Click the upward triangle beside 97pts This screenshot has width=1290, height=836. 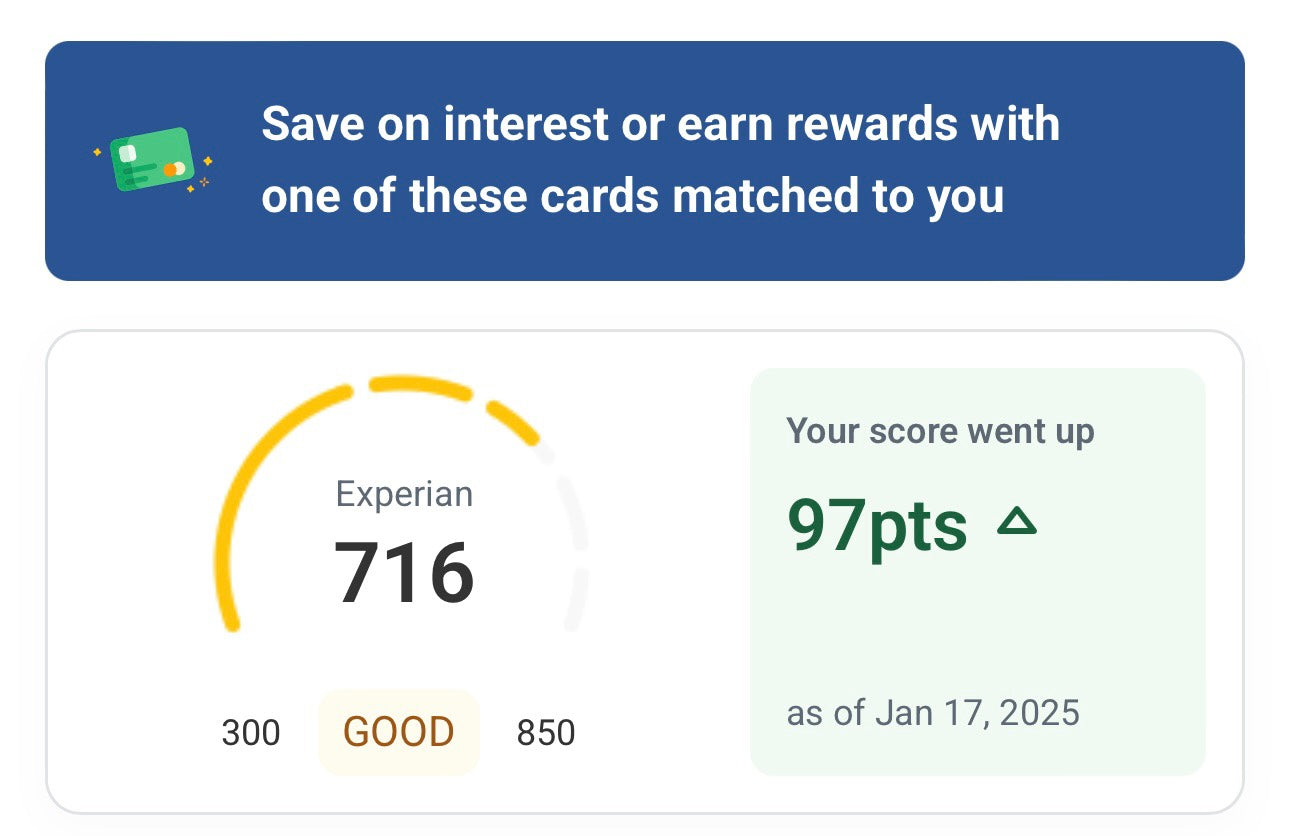(x=1017, y=523)
